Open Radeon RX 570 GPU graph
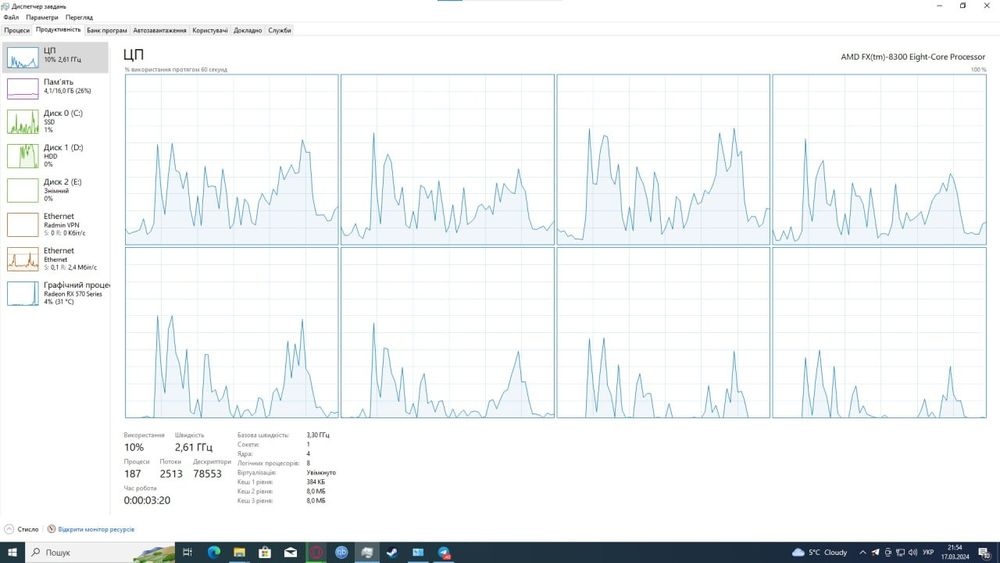This screenshot has width=1000, height=563. [x=55, y=293]
